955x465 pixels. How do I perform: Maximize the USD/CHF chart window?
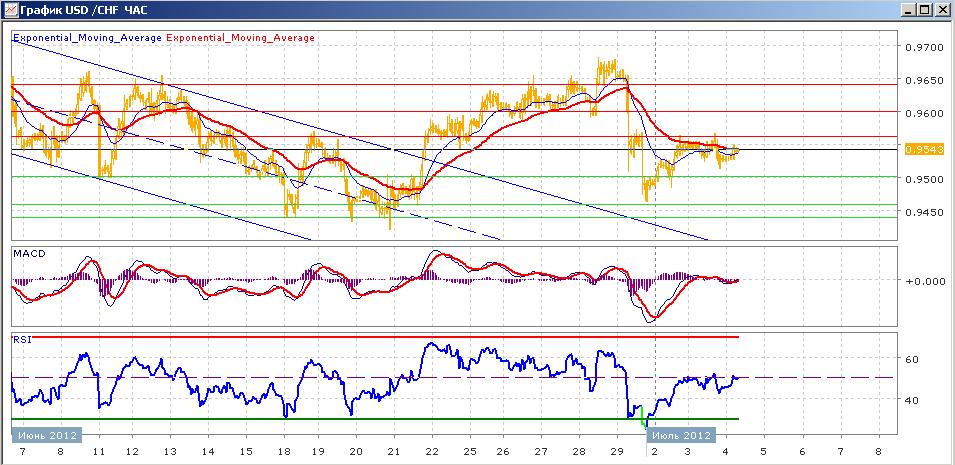(x=925, y=10)
